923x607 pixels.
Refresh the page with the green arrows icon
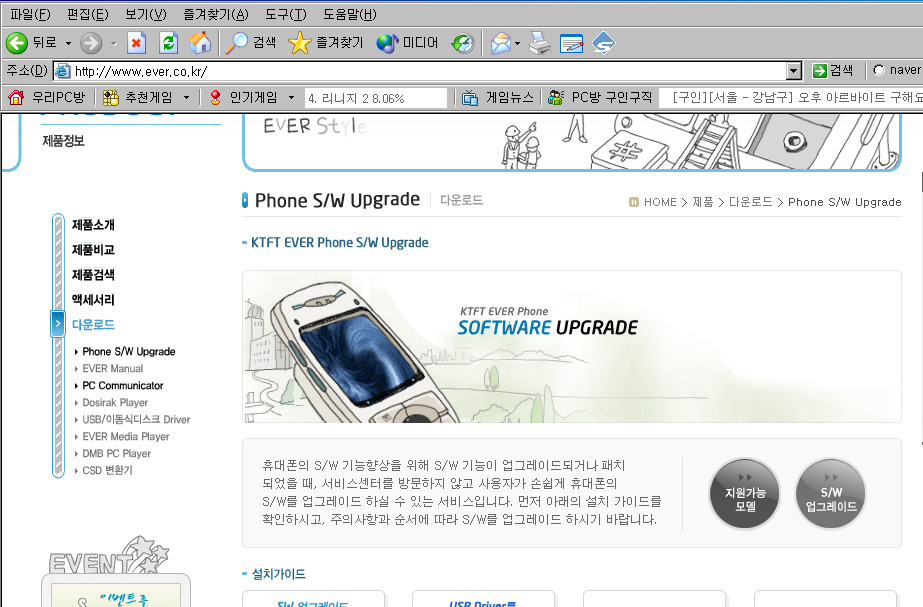[x=168, y=43]
